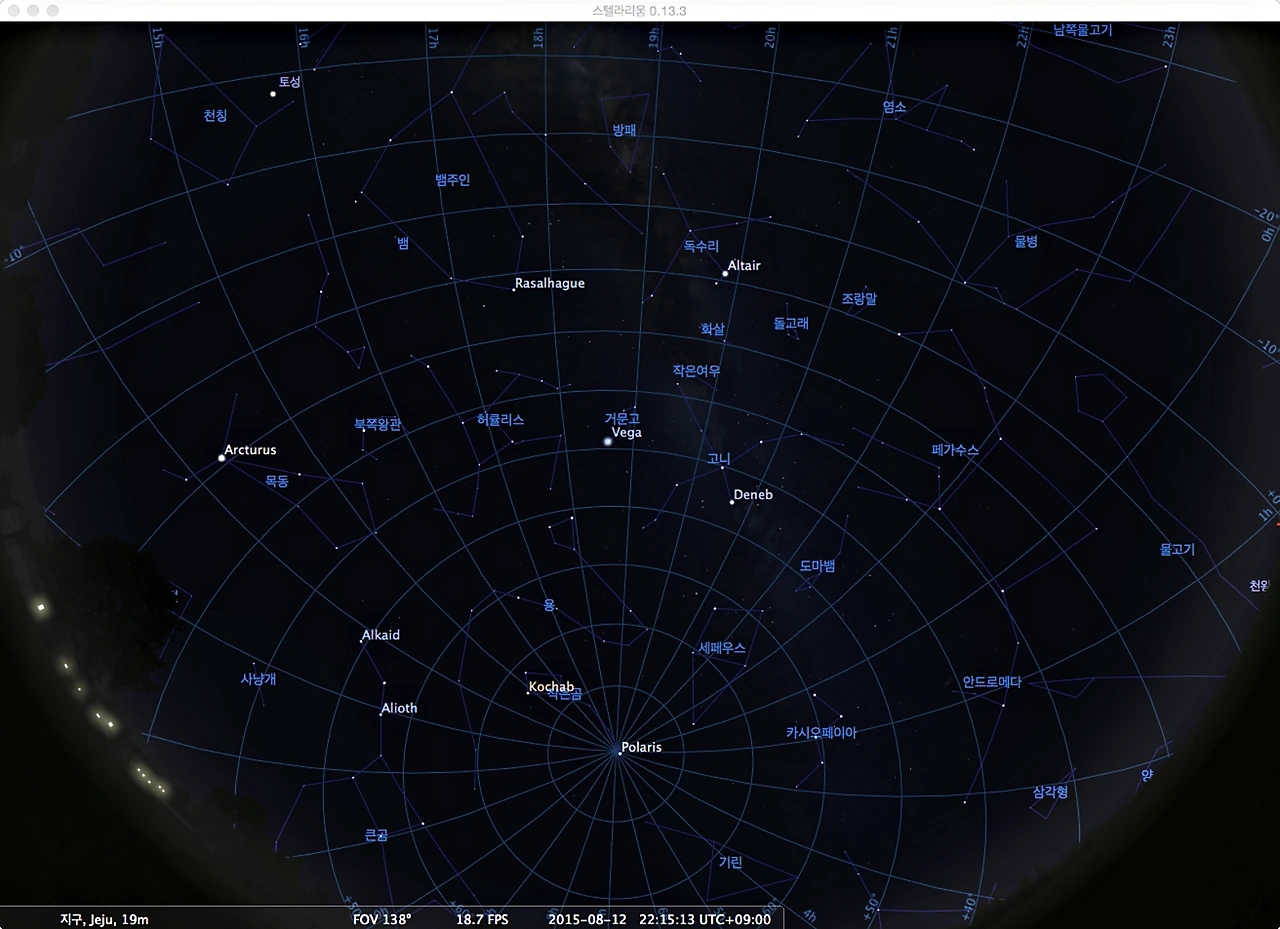Select the 안드로메다 constellation label
The image size is (1280, 929).
pos(992,683)
